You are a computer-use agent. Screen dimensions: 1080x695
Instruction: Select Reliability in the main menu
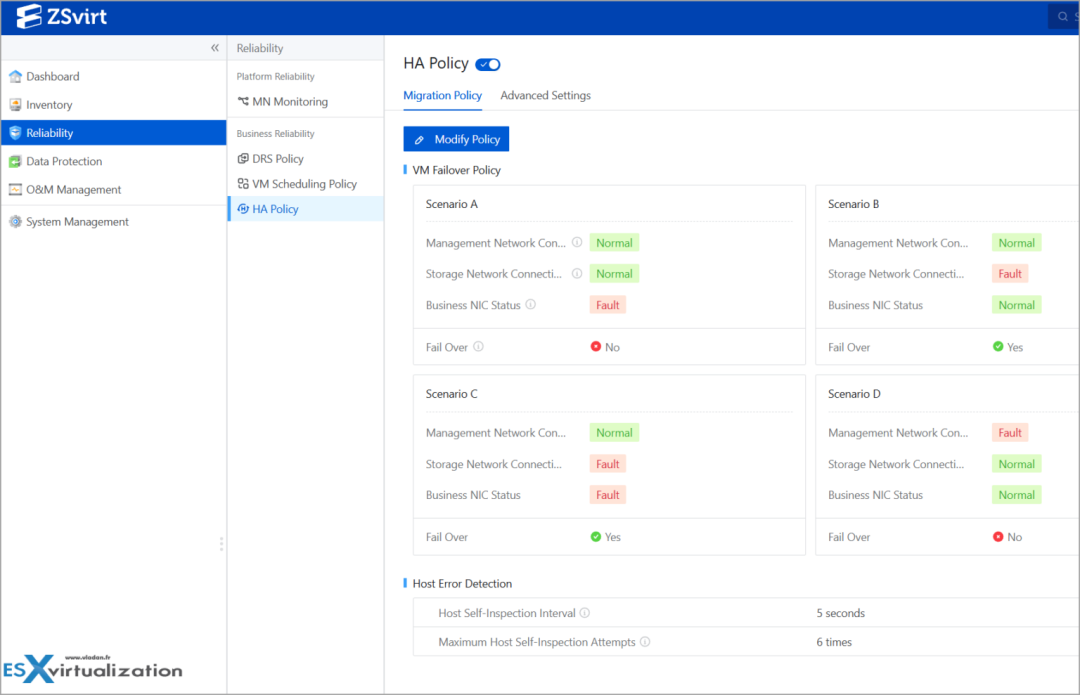point(114,133)
